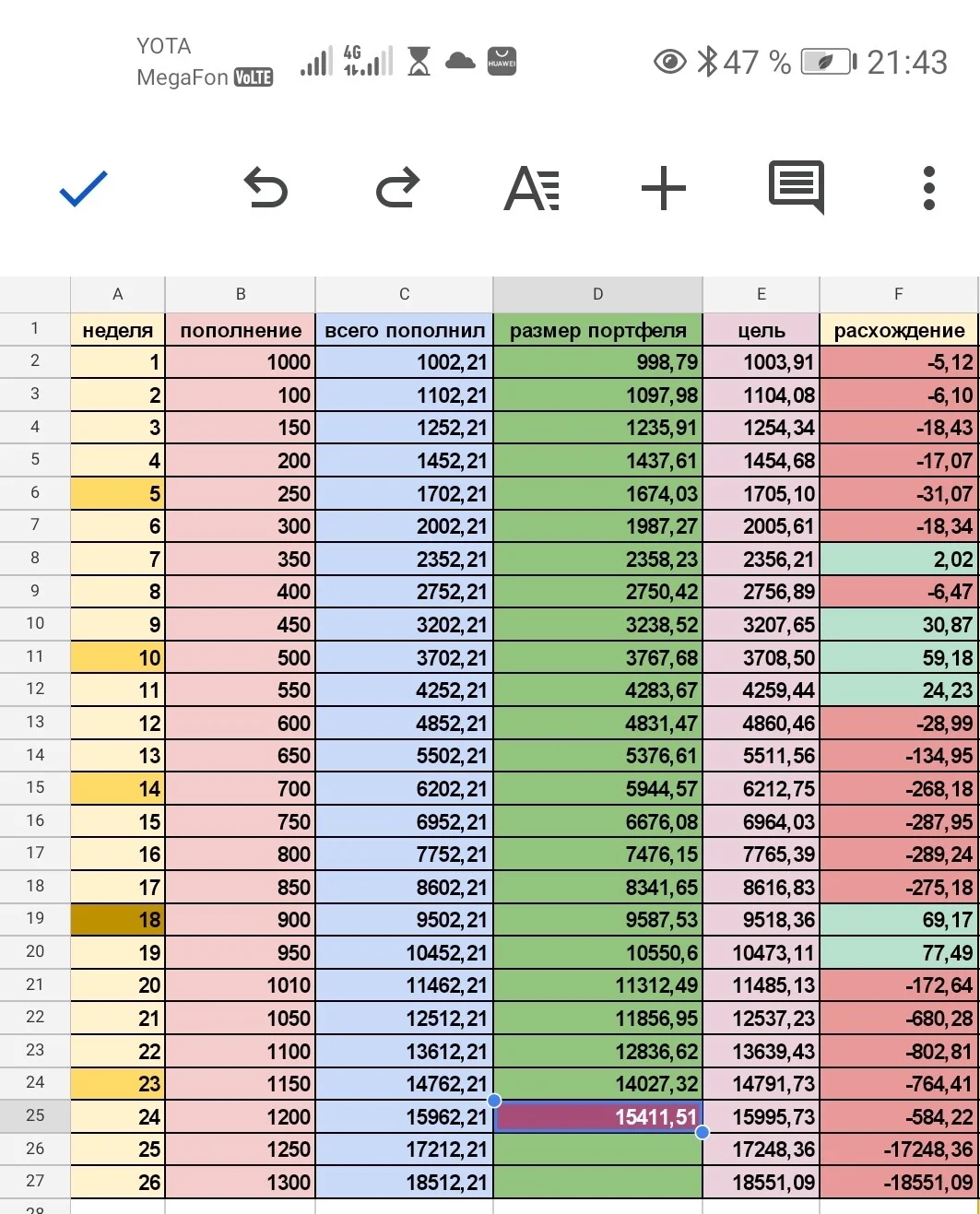Select the green cell showing 77,49
Viewport: 980px width, 1214px height.
(899, 952)
